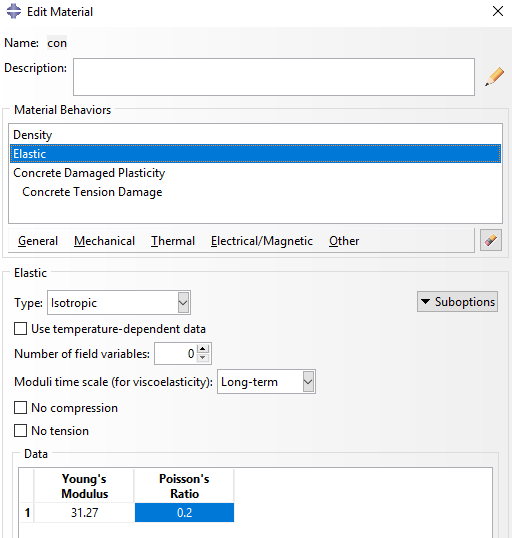Open the Type dropdown showing Isotropic
Screen dimensions: 512x538
point(119,303)
